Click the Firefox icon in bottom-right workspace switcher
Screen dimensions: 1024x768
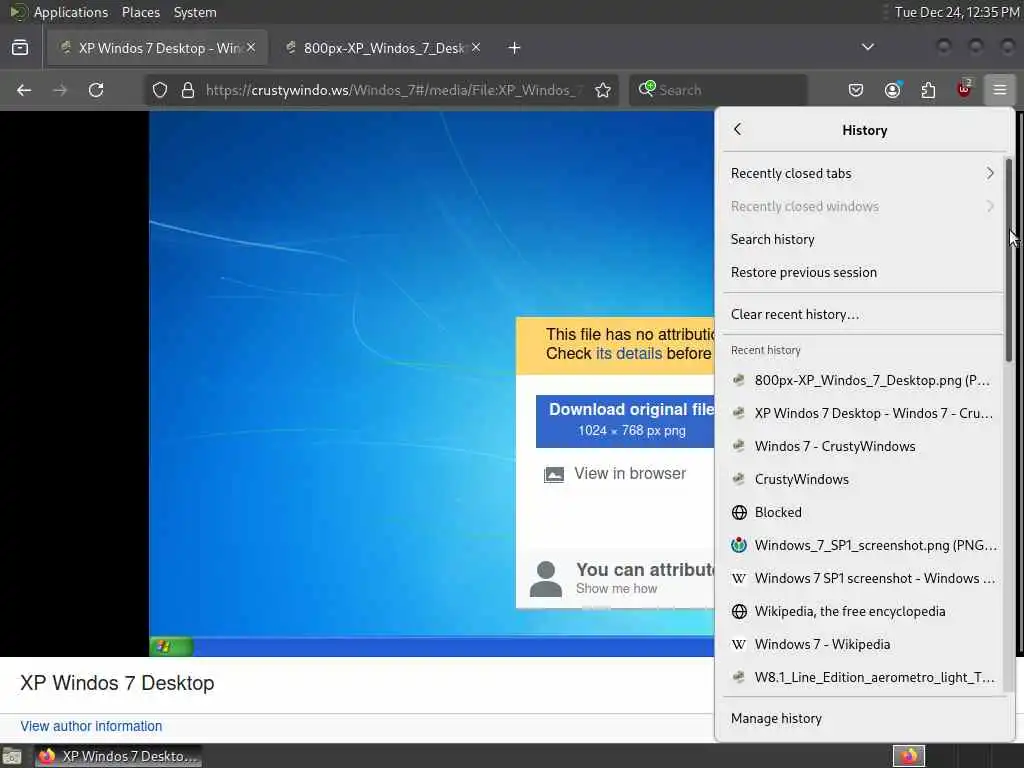pos(909,756)
